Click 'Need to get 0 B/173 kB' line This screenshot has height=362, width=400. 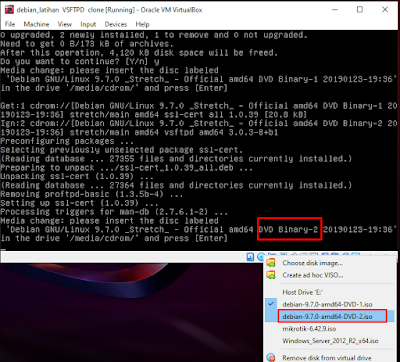(x=87, y=44)
